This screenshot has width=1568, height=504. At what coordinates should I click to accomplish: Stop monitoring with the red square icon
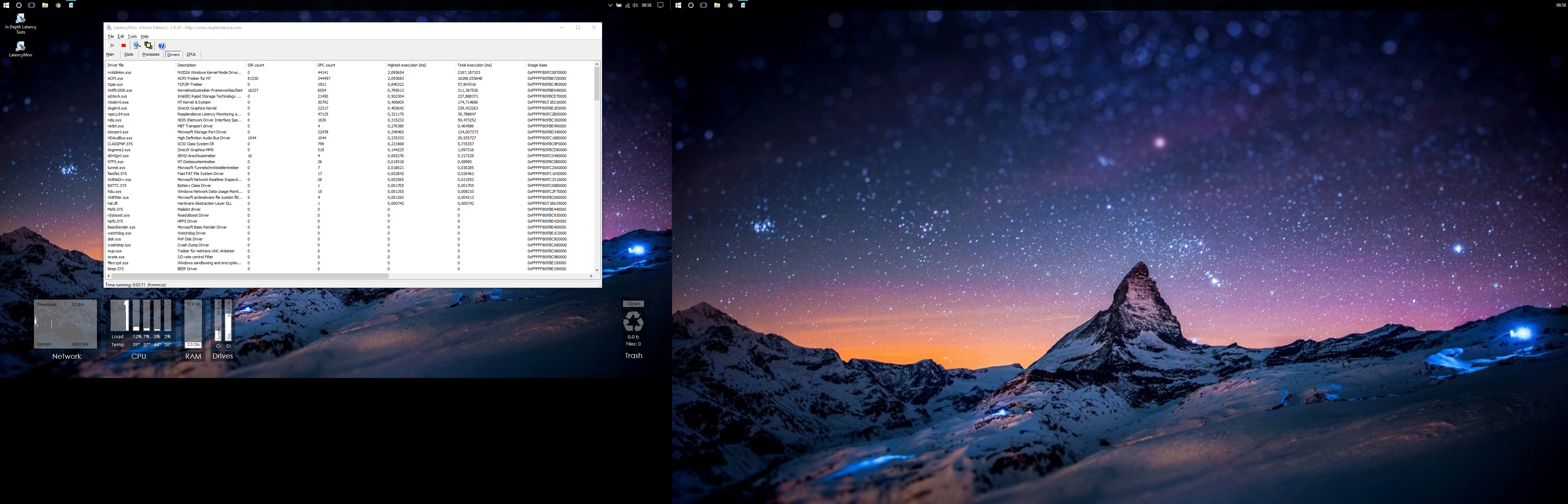[124, 45]
